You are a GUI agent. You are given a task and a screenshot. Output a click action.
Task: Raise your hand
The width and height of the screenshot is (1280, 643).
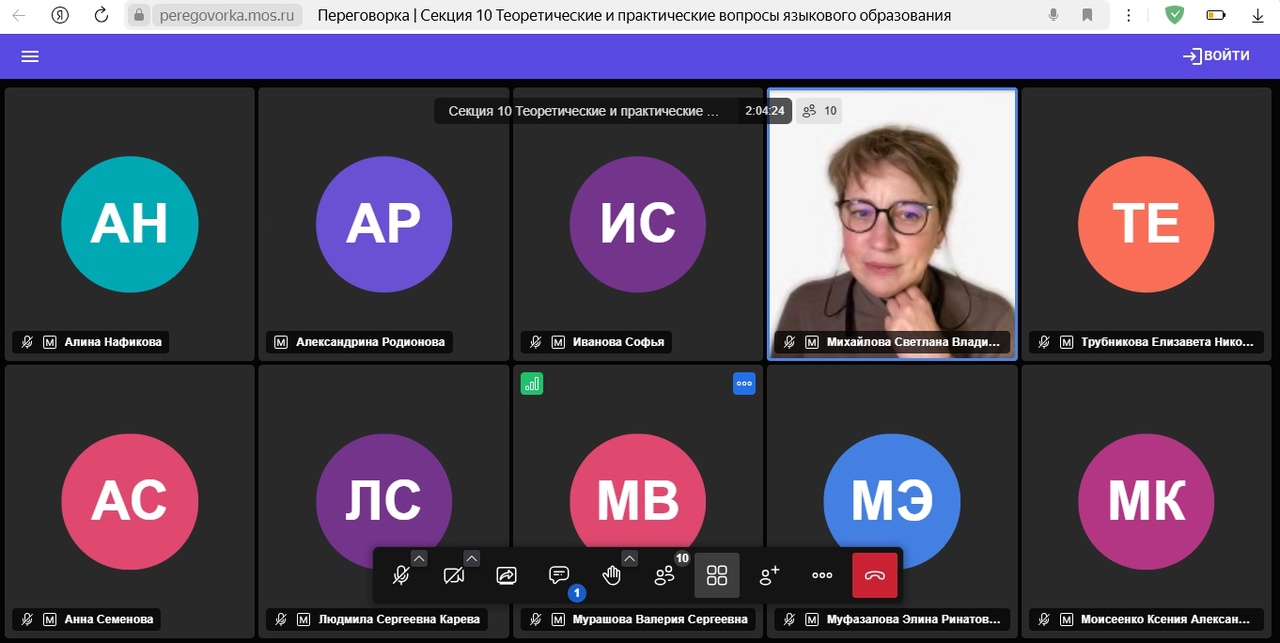pyautogui.click(x=611, y=576)
